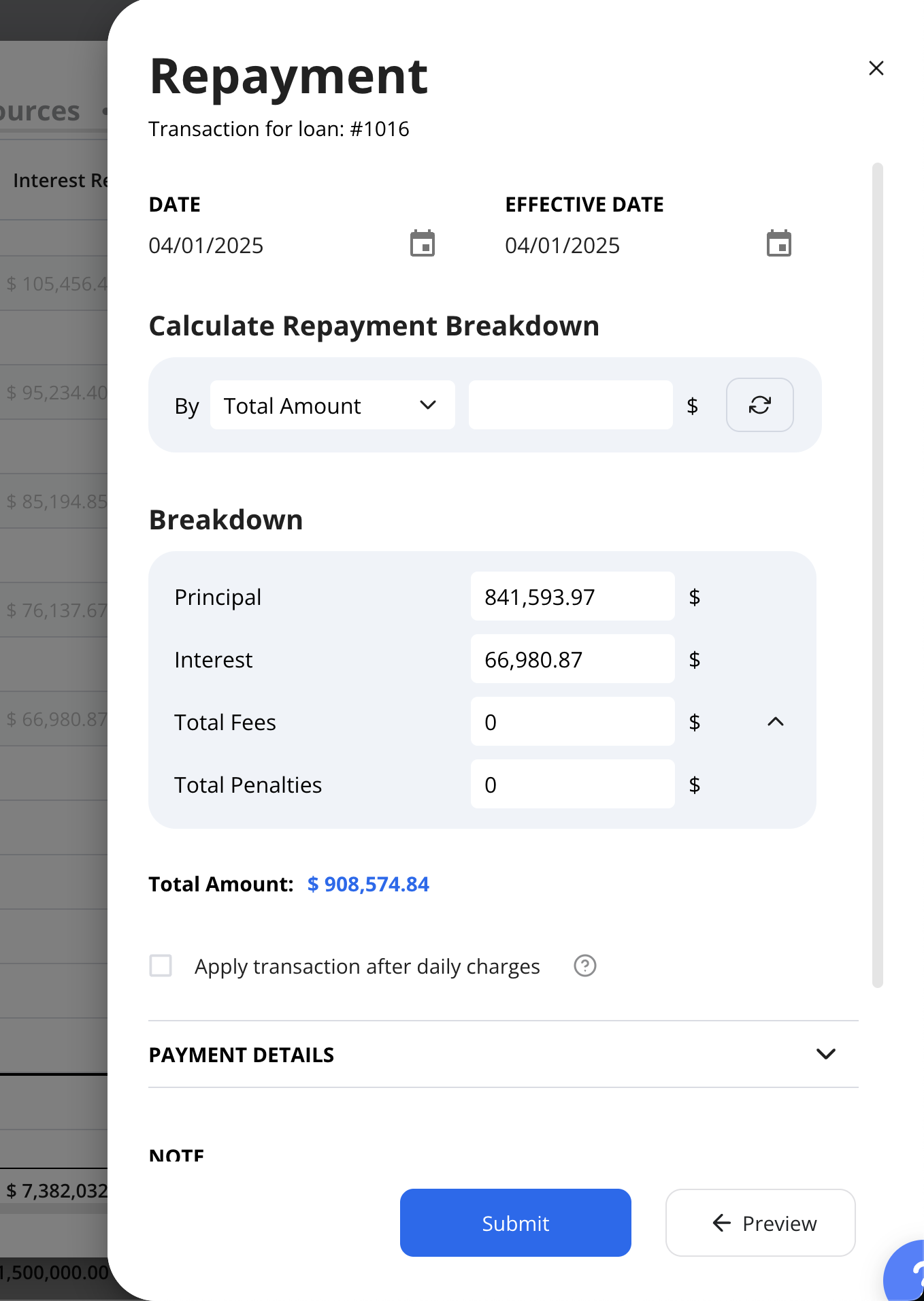Click the recalculate breakdown refresh icon

click(760, 405)
